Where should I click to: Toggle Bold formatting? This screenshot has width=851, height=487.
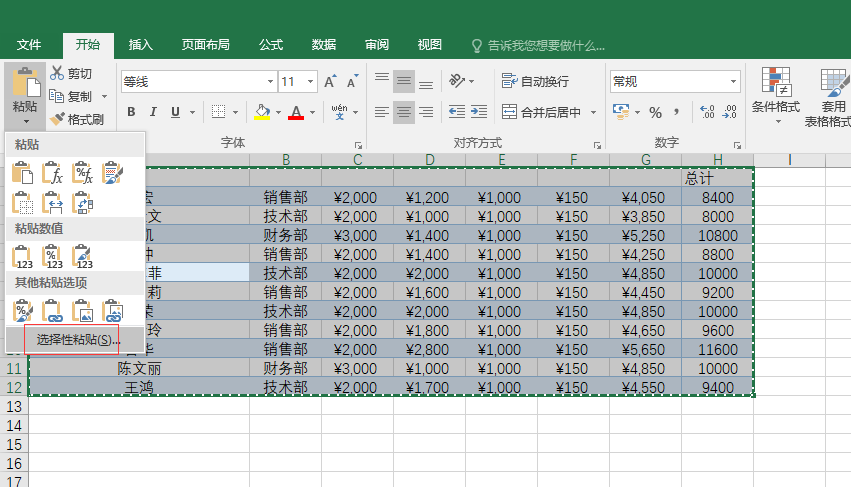click(x=130, y=112)
